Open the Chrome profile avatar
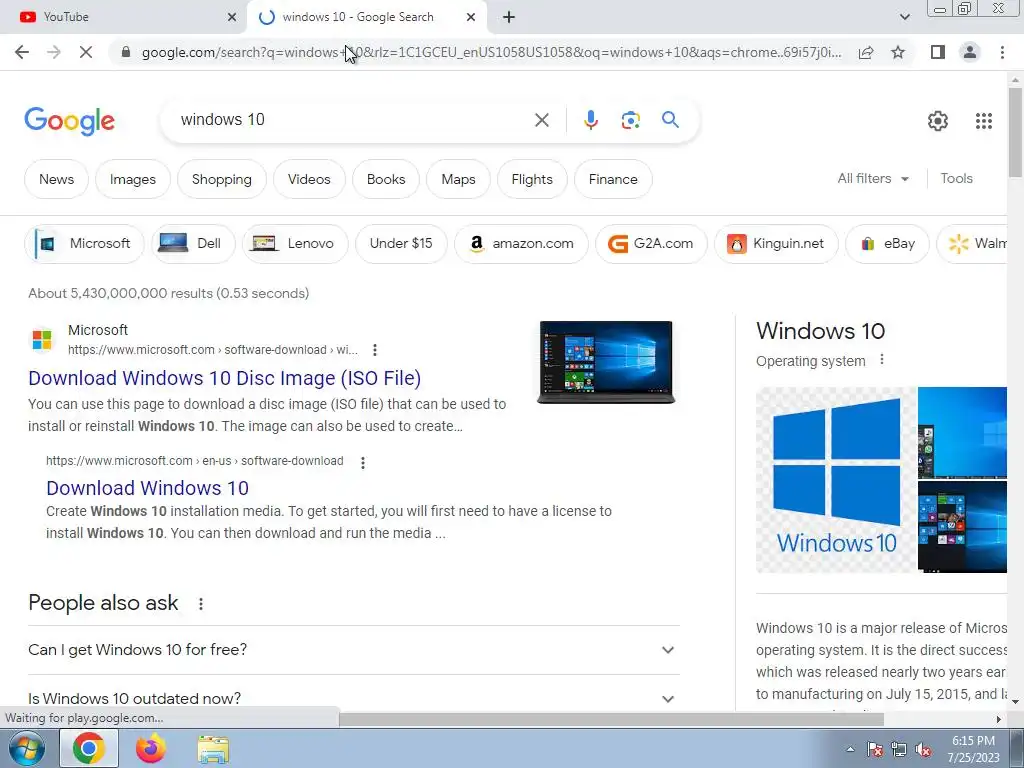Screen dimensions: 1024x768 tap(970, 52)
